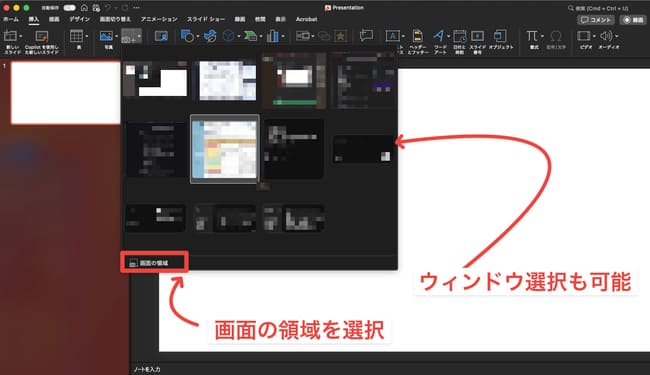Select the 挿入 tab
Viewport: 650px width, 375px height.
point(34,19)
